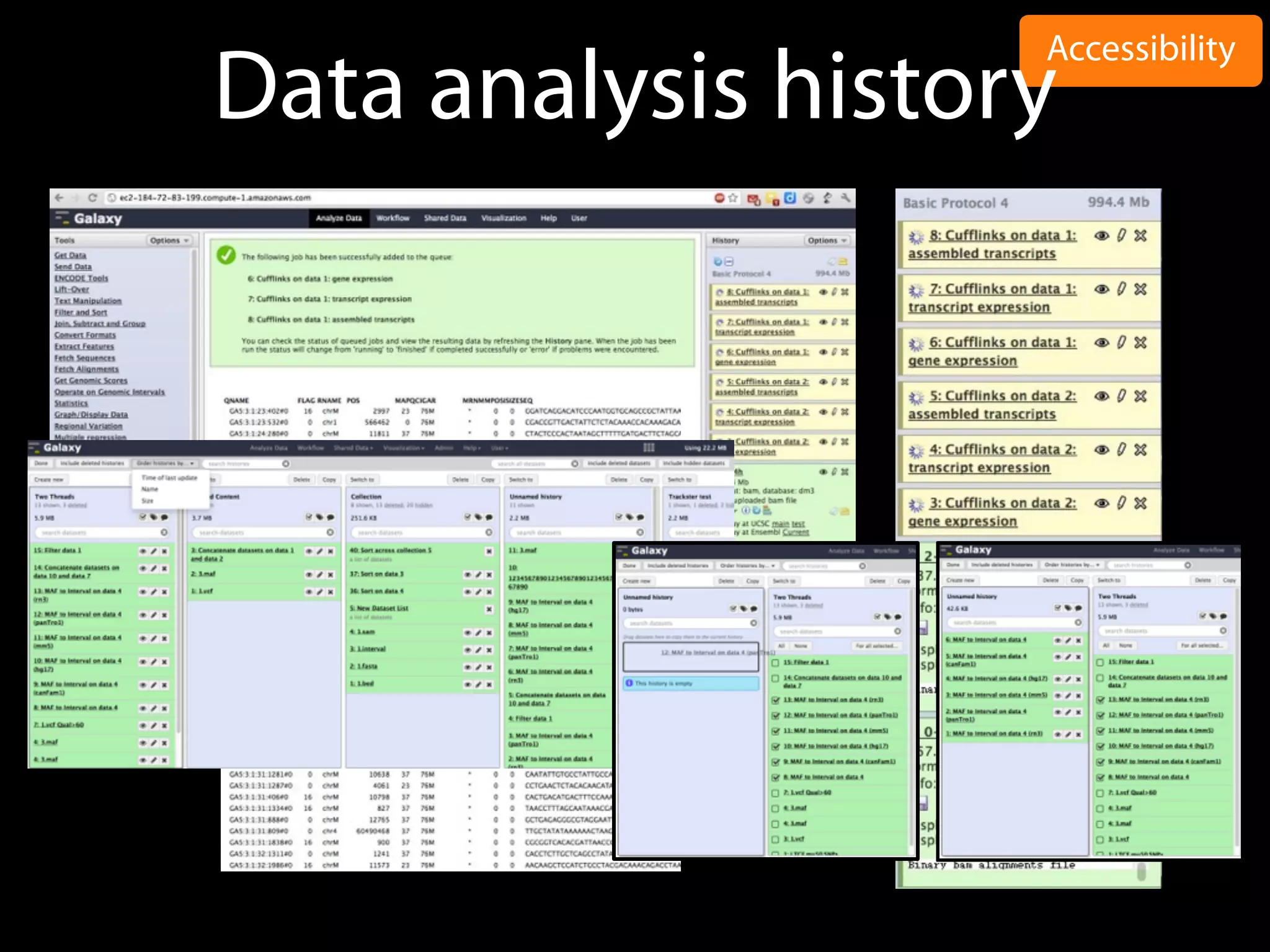This screenshot has width=1270, height=952.
Task: Check 7: 1.vcf Qual>60 beside the 42.6 KB history
Action: click(x=1100, y=793)
